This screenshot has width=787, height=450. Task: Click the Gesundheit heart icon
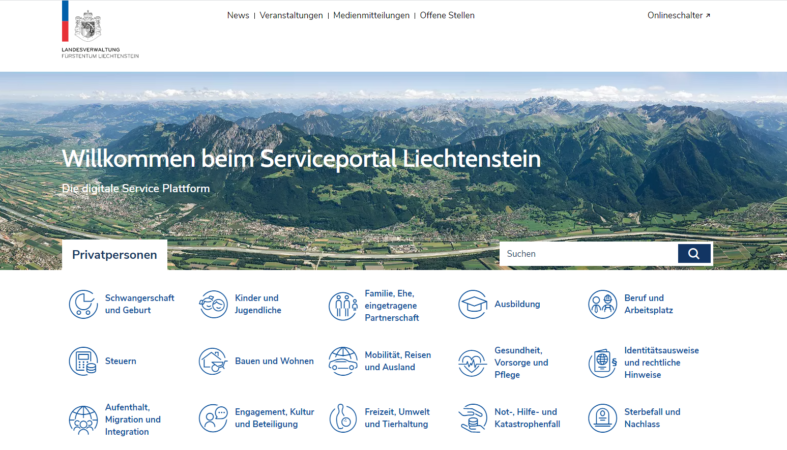472,362
